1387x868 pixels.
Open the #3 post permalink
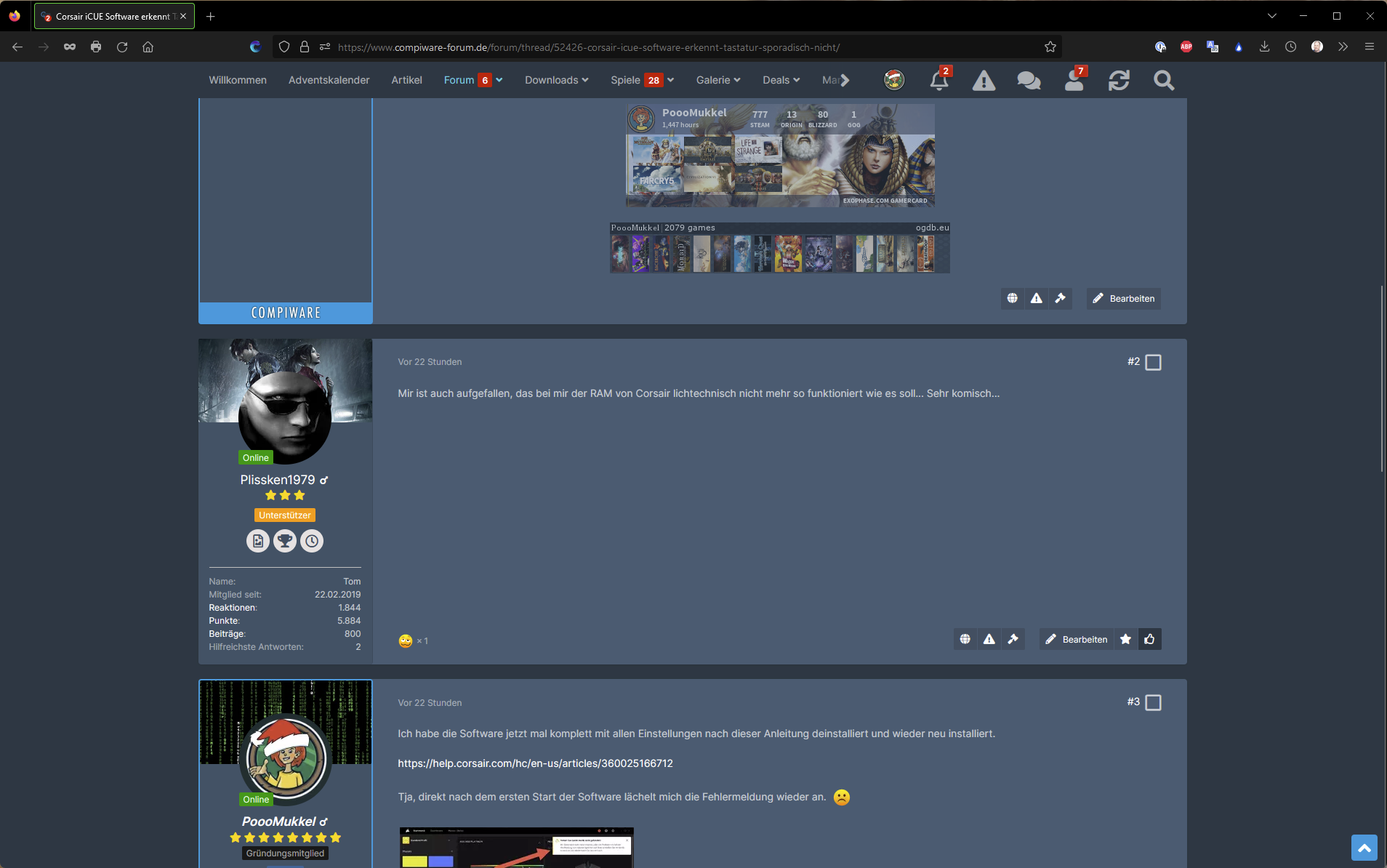[1133, 702]
